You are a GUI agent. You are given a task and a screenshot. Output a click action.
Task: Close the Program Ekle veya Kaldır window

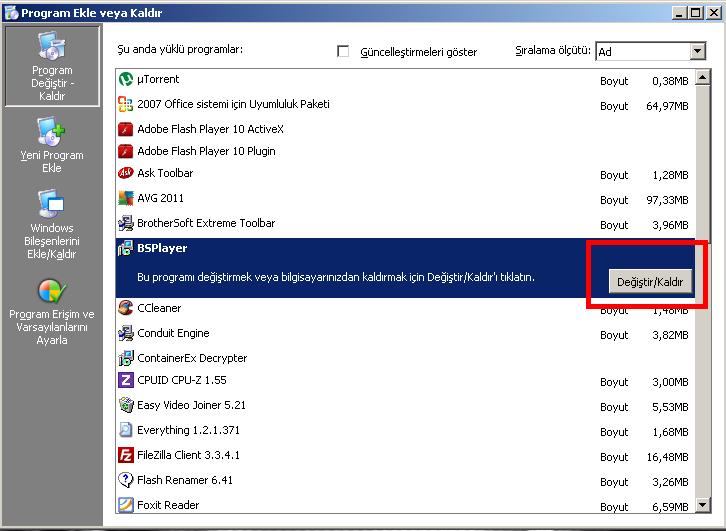pos(714,12)
